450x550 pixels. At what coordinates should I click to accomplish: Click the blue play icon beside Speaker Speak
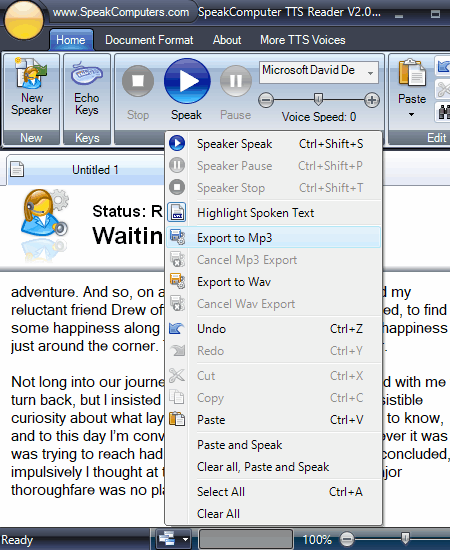click(x=177, y=143)
